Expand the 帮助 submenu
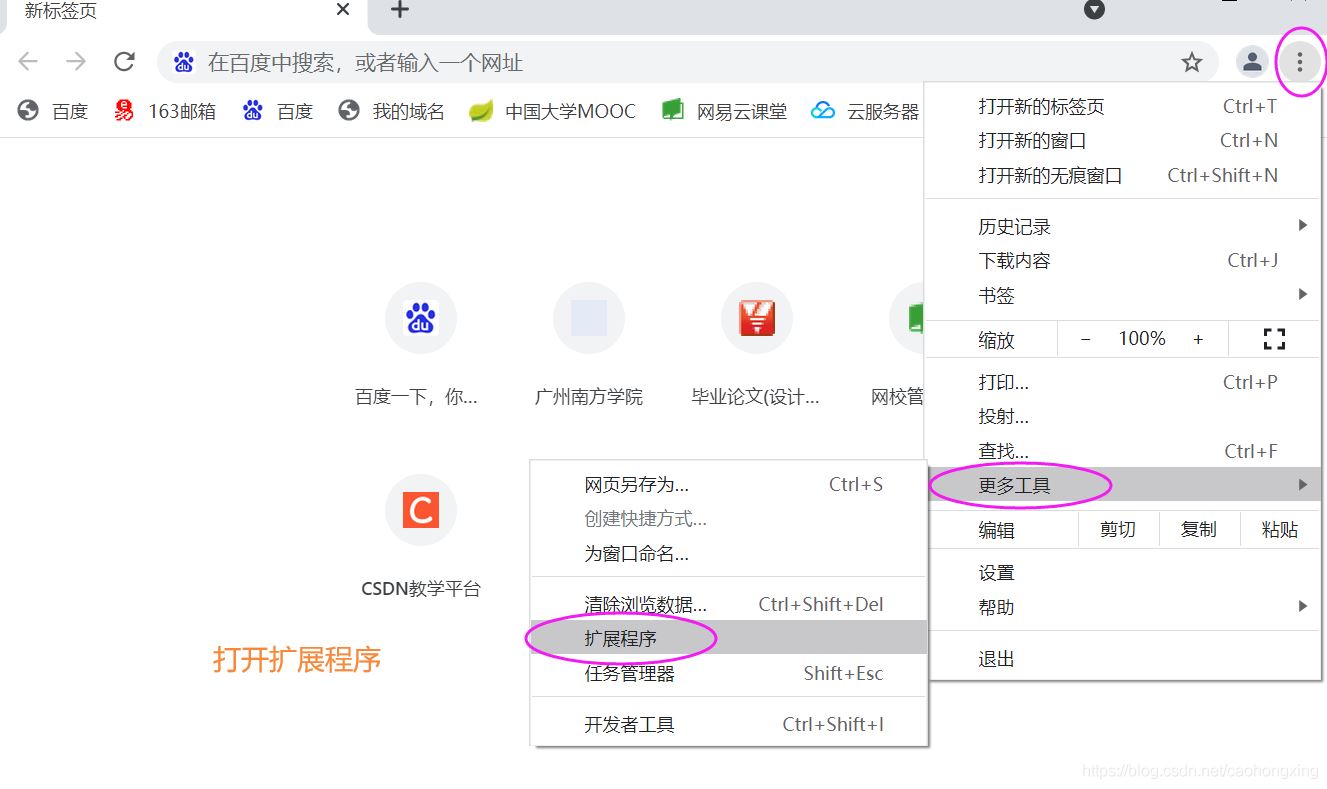Image resolution: width=1327 pixels, height=789 pixels. pos(1123,606)
